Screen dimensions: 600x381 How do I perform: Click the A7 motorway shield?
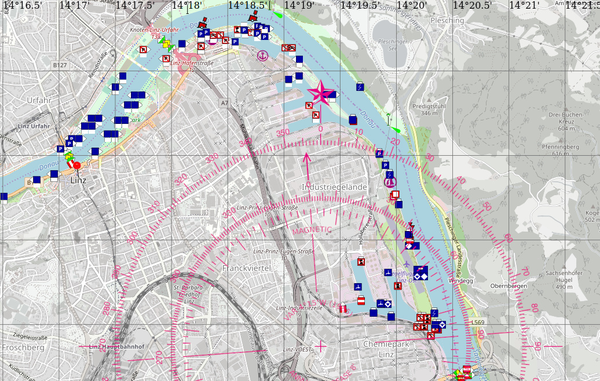tap(224, 103)
